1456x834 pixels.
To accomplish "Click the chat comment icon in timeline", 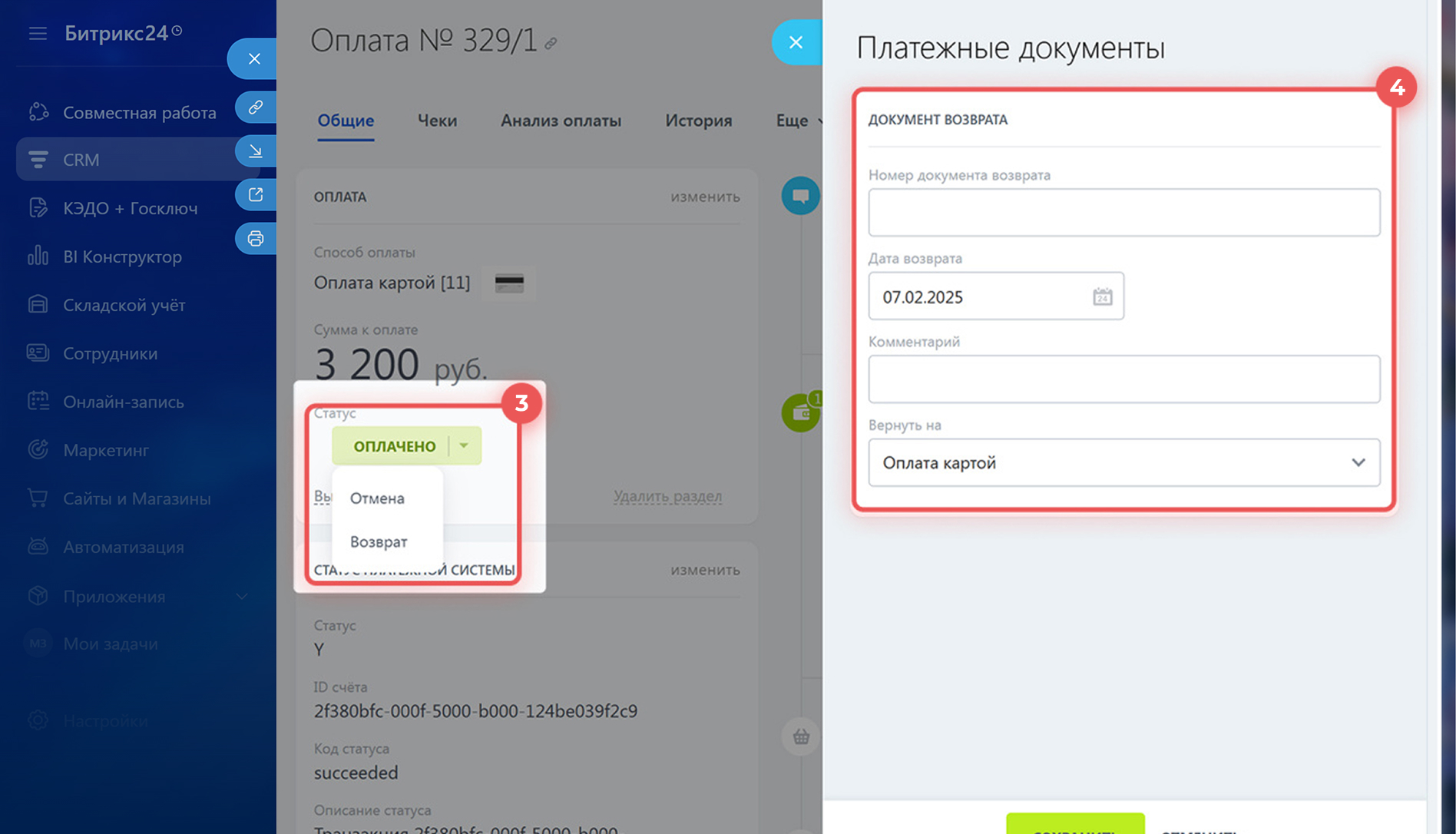I will coord(800,195).
